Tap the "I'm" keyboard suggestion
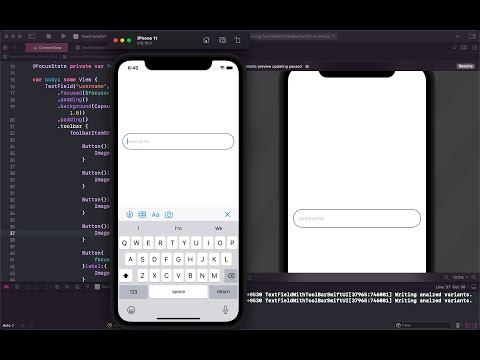This screenshot has width=480, height=360. [x=178, y=228]
